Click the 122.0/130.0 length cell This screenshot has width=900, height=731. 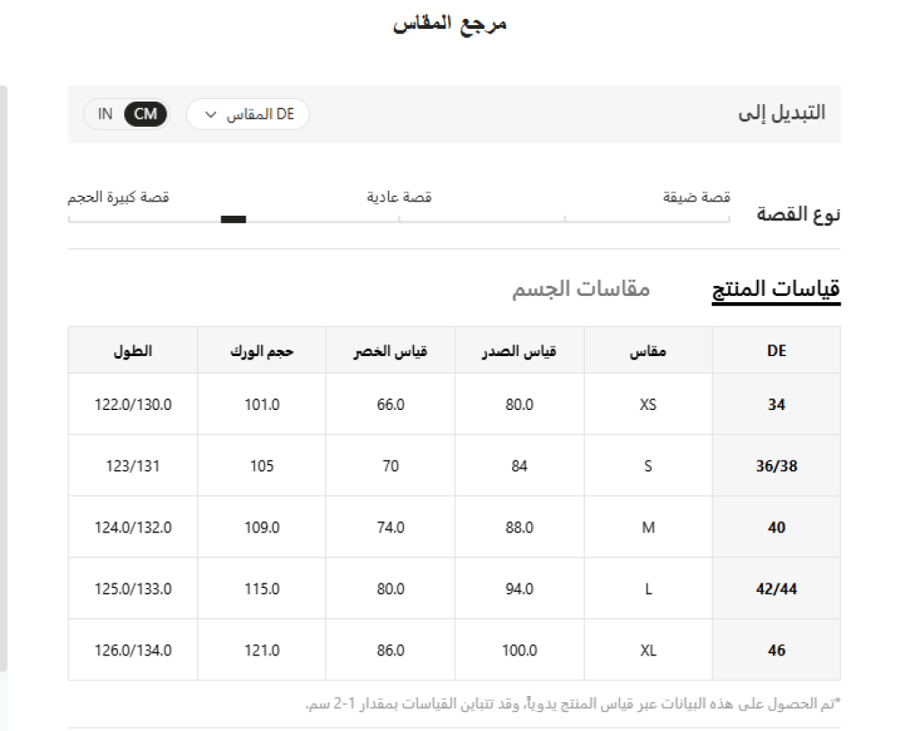click(133, 405)
